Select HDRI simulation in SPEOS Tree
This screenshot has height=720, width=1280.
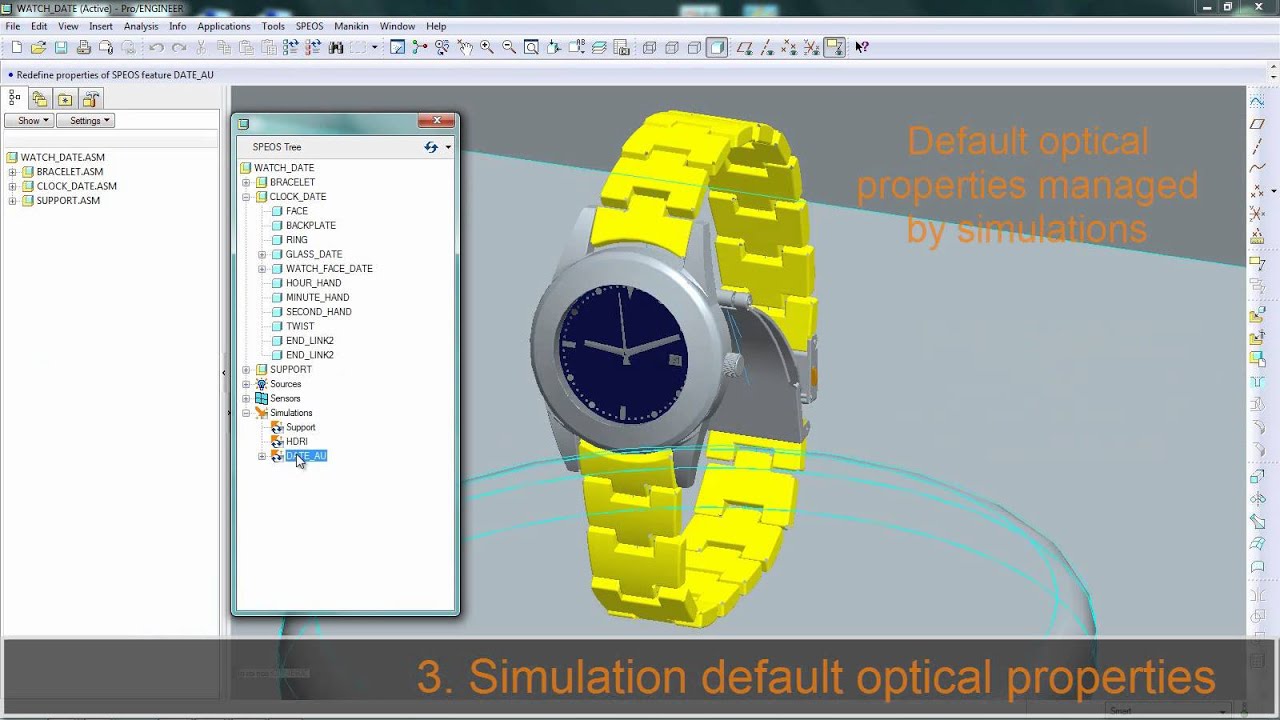pos(296,442)
